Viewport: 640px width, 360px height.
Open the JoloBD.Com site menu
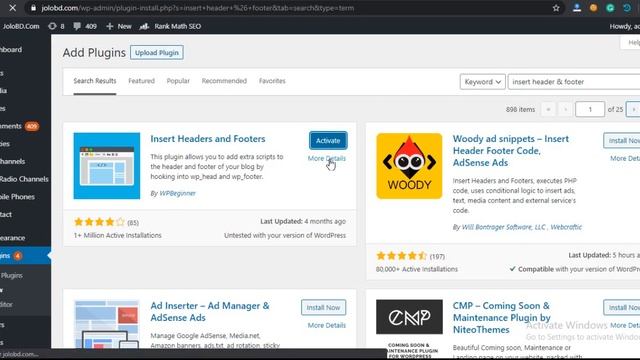point(20,26)
